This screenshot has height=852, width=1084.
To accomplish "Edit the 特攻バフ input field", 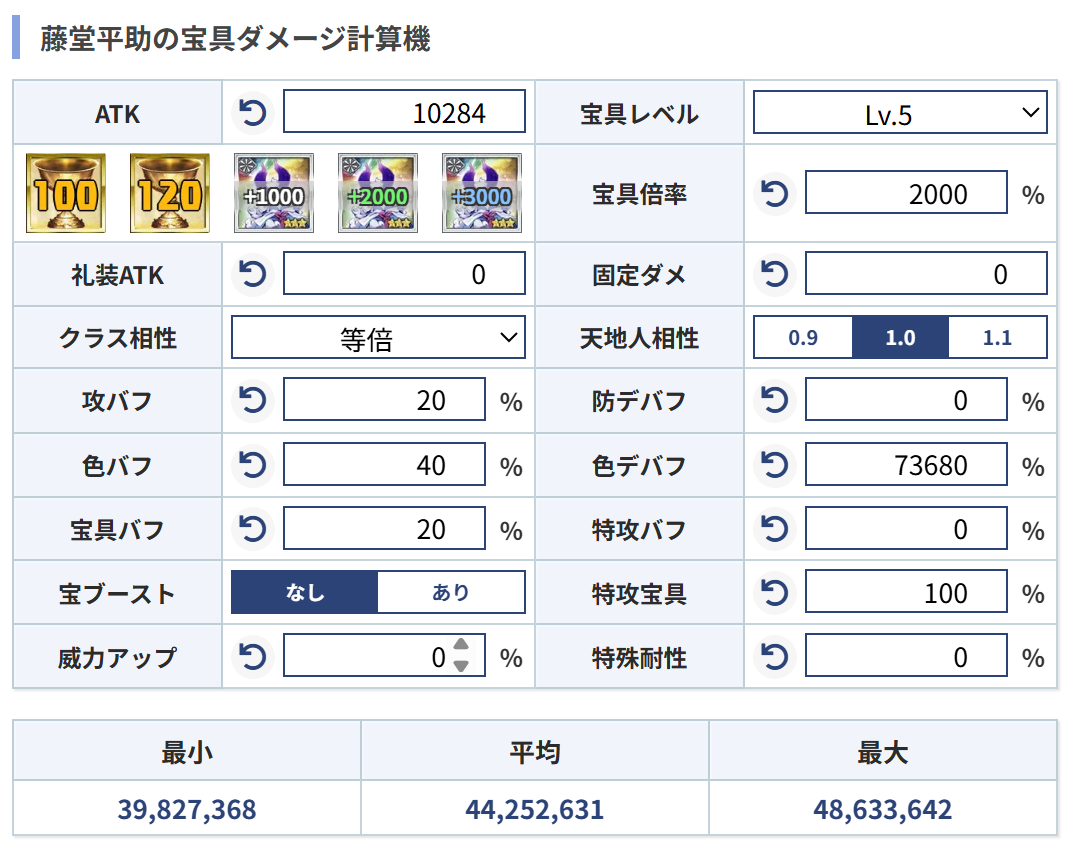I will [x=906, y=528].
